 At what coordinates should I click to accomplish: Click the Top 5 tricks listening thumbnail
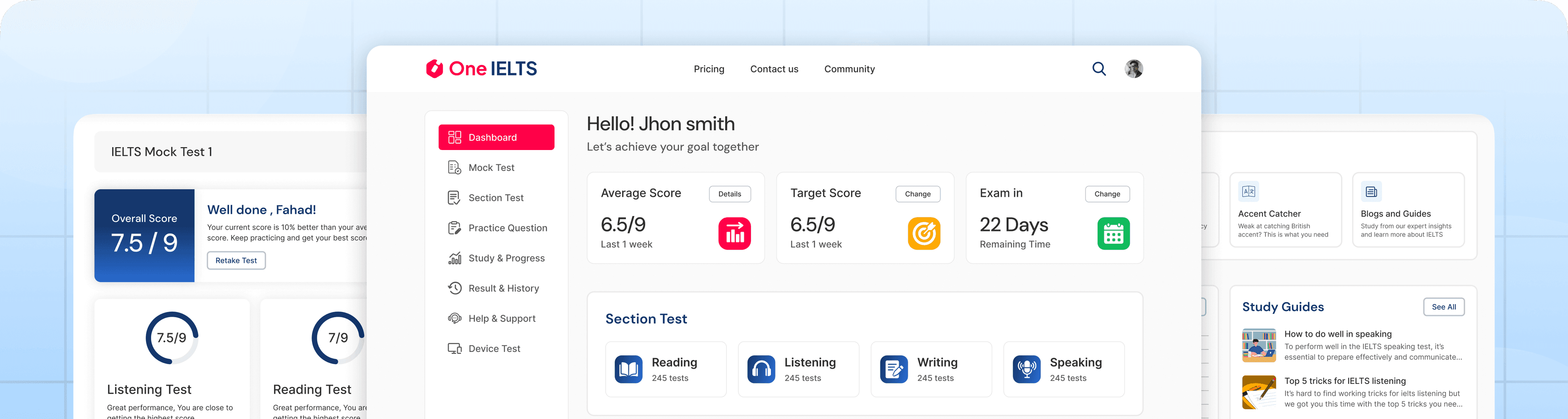(1258, 392)
